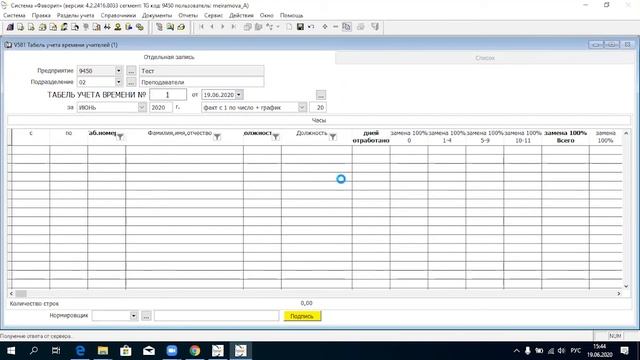Open the Действия menu
Viewport: 640px width, 360px height.
coord(241,15)
